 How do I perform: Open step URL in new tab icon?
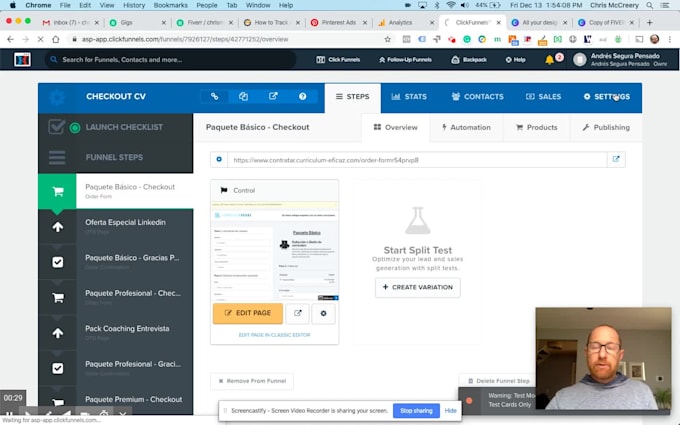tap(616, 159)
